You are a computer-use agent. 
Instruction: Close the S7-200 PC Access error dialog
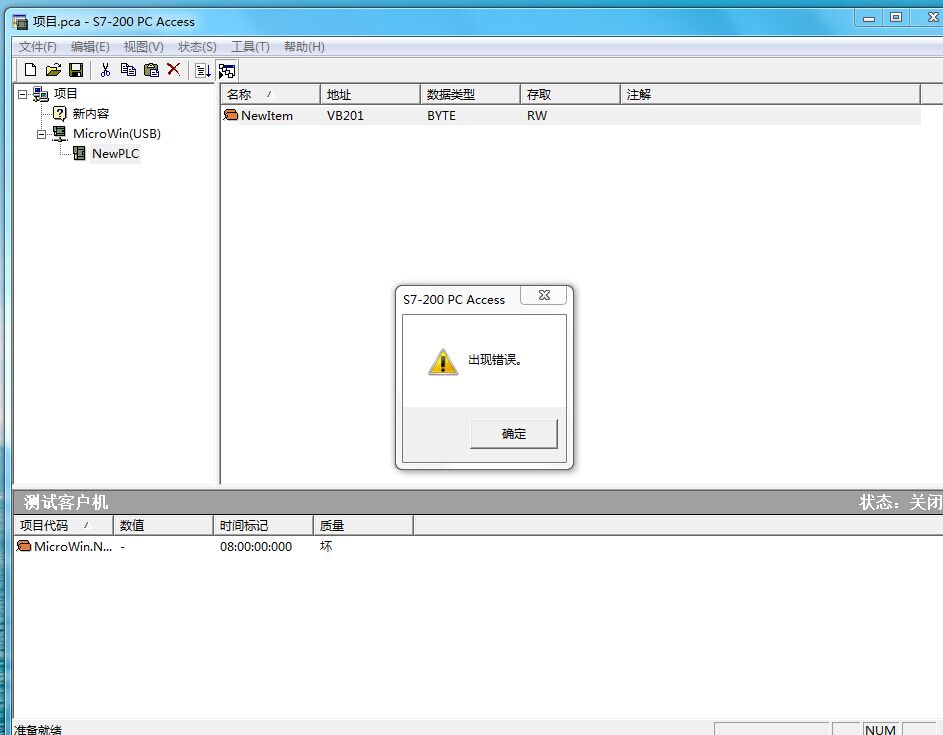click(544, 295)
